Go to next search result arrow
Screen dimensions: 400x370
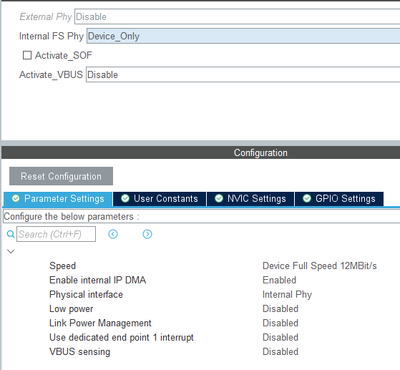(147, 234)
